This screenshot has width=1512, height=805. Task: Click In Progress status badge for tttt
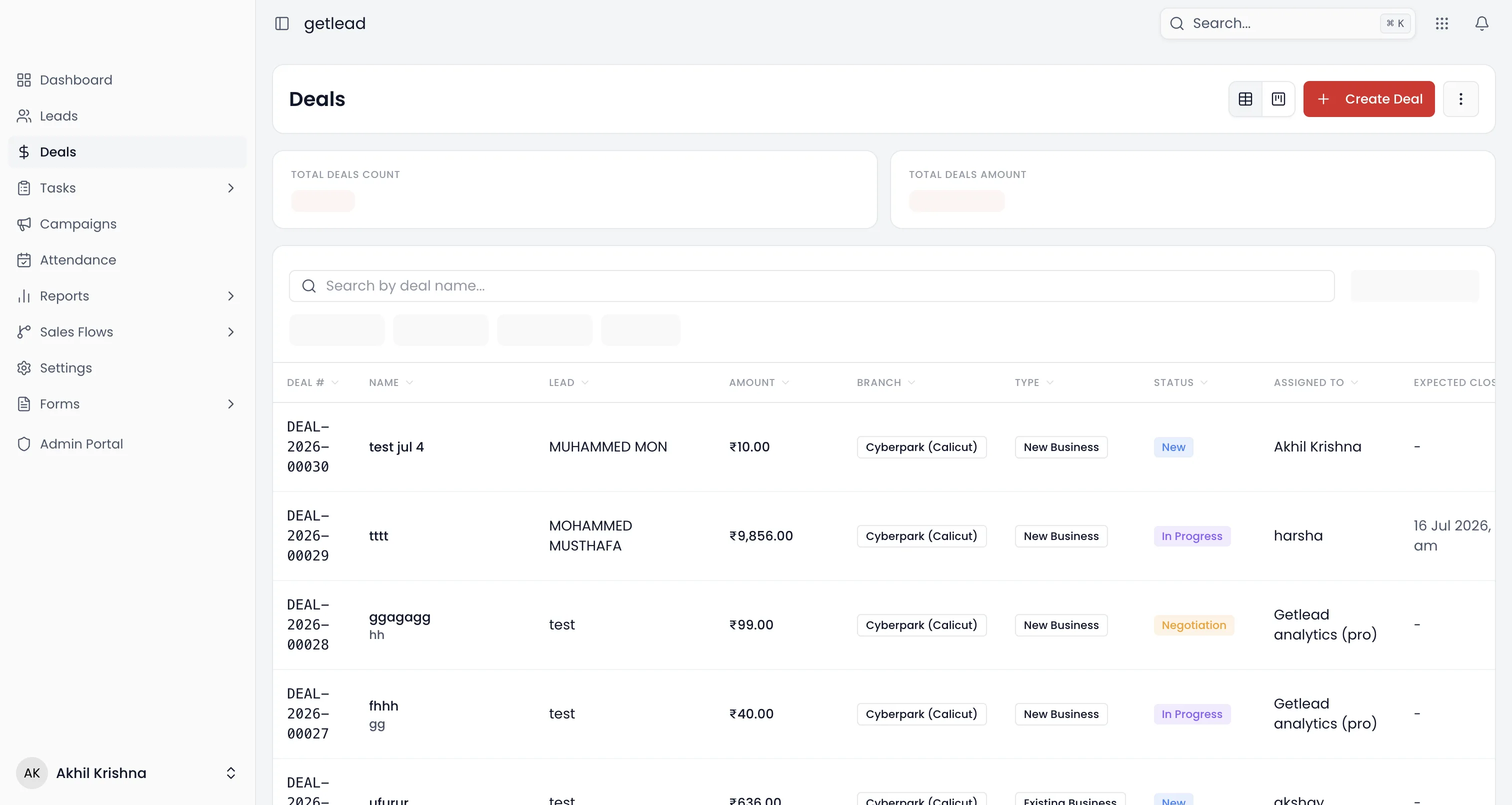pyautogui.click(x=1191, y=536)
